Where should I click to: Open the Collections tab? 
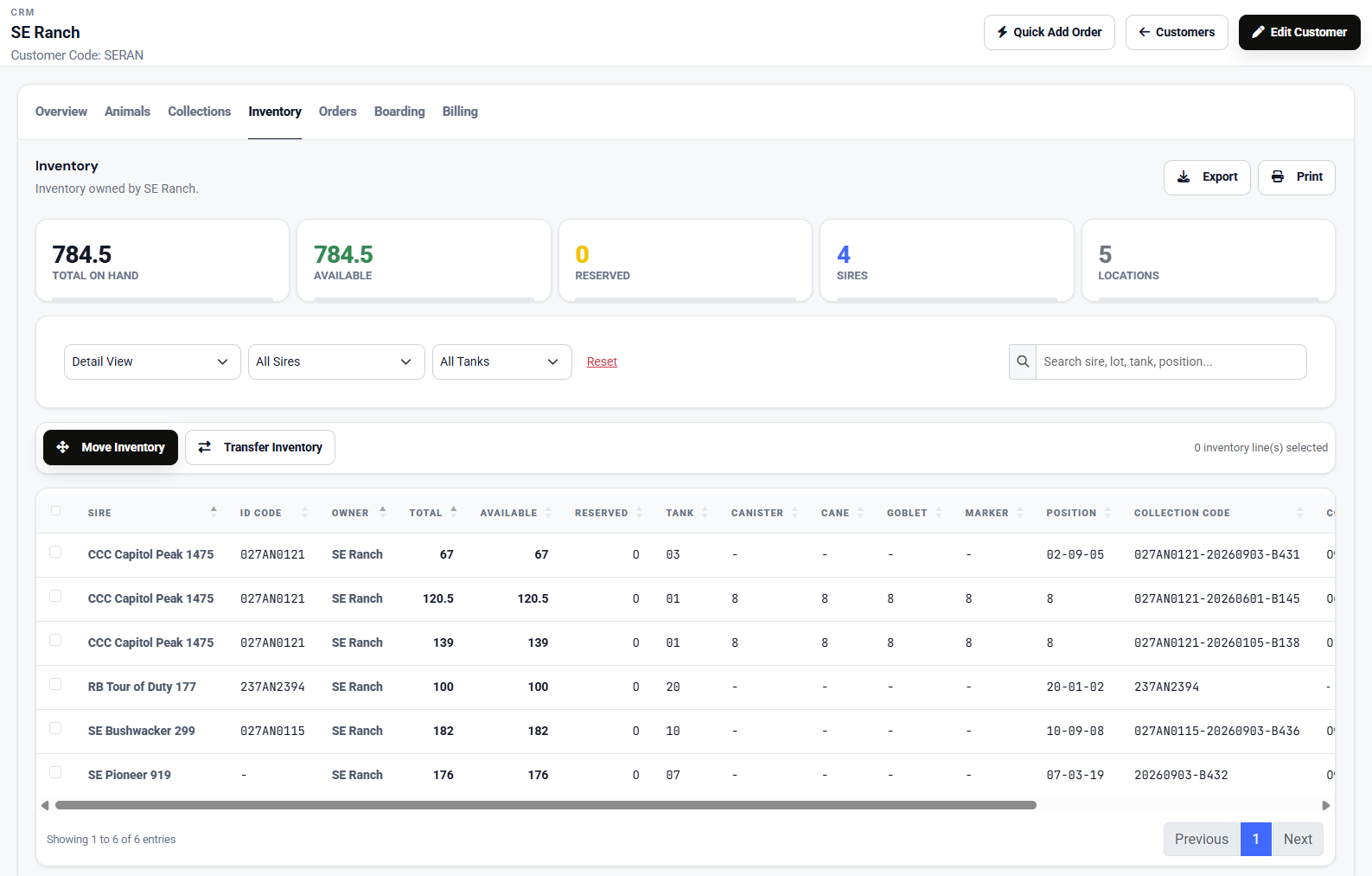[x=200, y=112]
